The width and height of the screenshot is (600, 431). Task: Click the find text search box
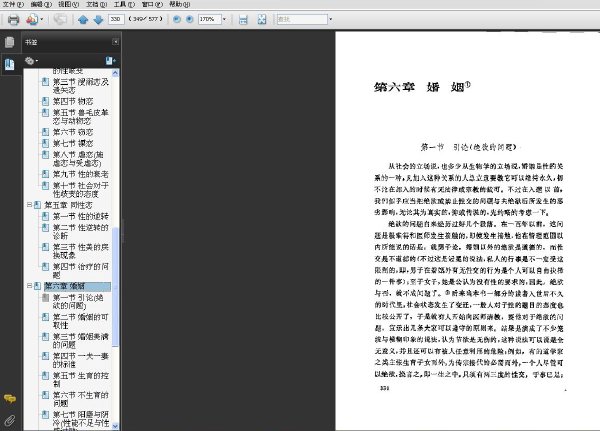click(302, 19)
